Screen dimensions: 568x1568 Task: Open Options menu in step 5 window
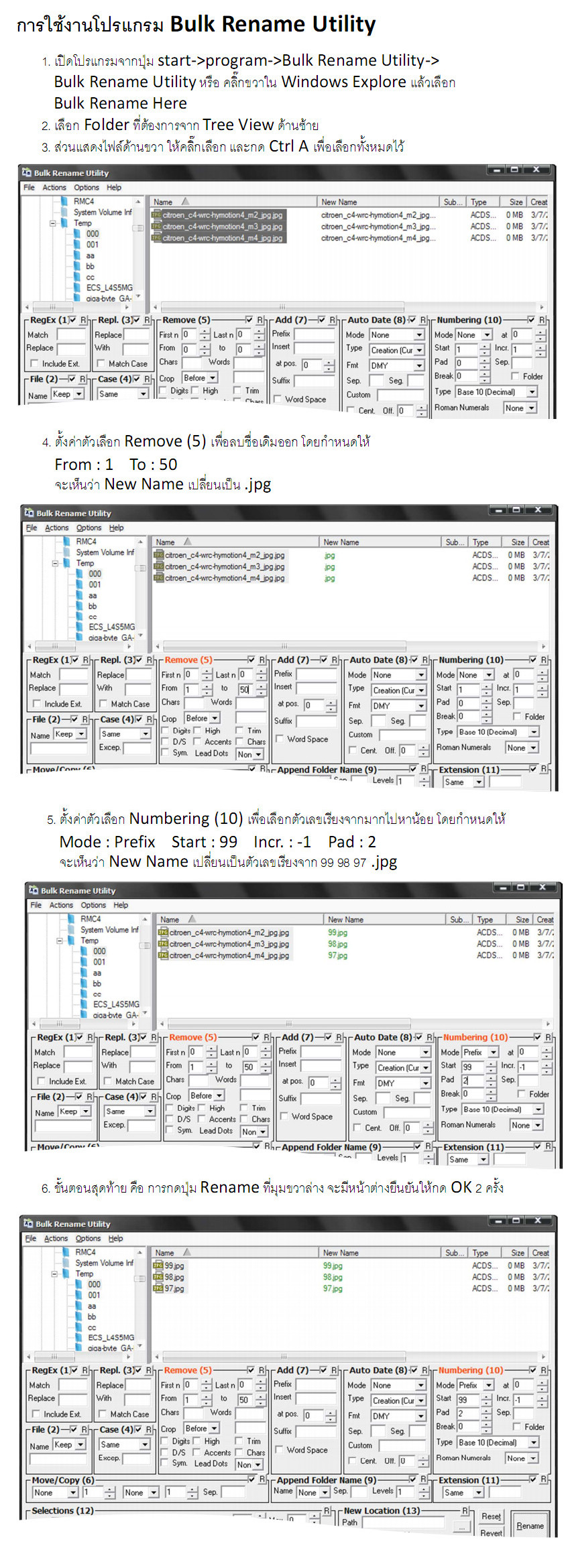pyautogui.click(x=93, y=905)
